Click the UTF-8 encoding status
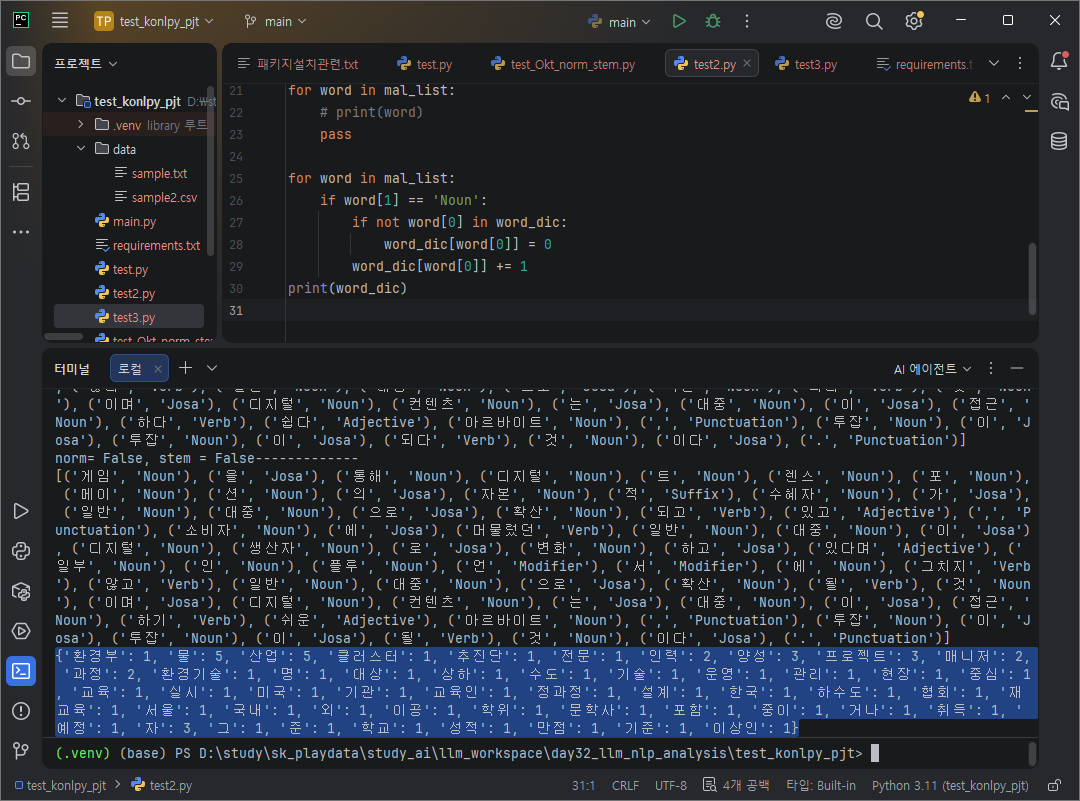The height and width of the screenshot is (801, 1080). pyautogui.click(x=670, y=785)
